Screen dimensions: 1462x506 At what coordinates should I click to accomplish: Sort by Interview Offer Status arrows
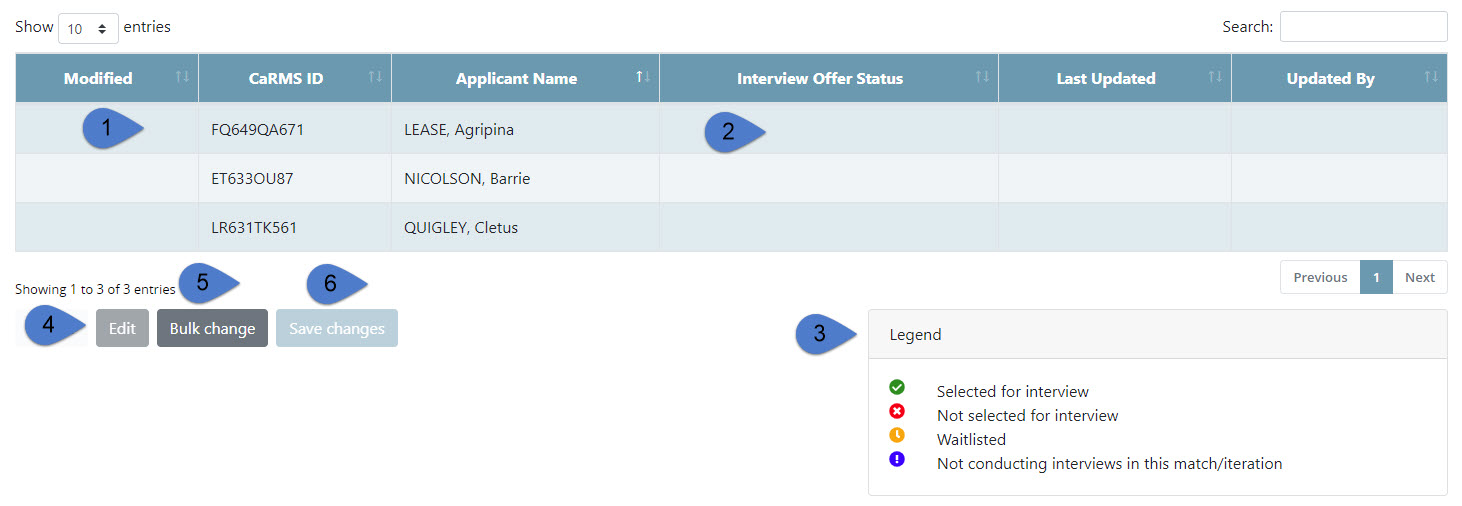[x=982, y=78]
